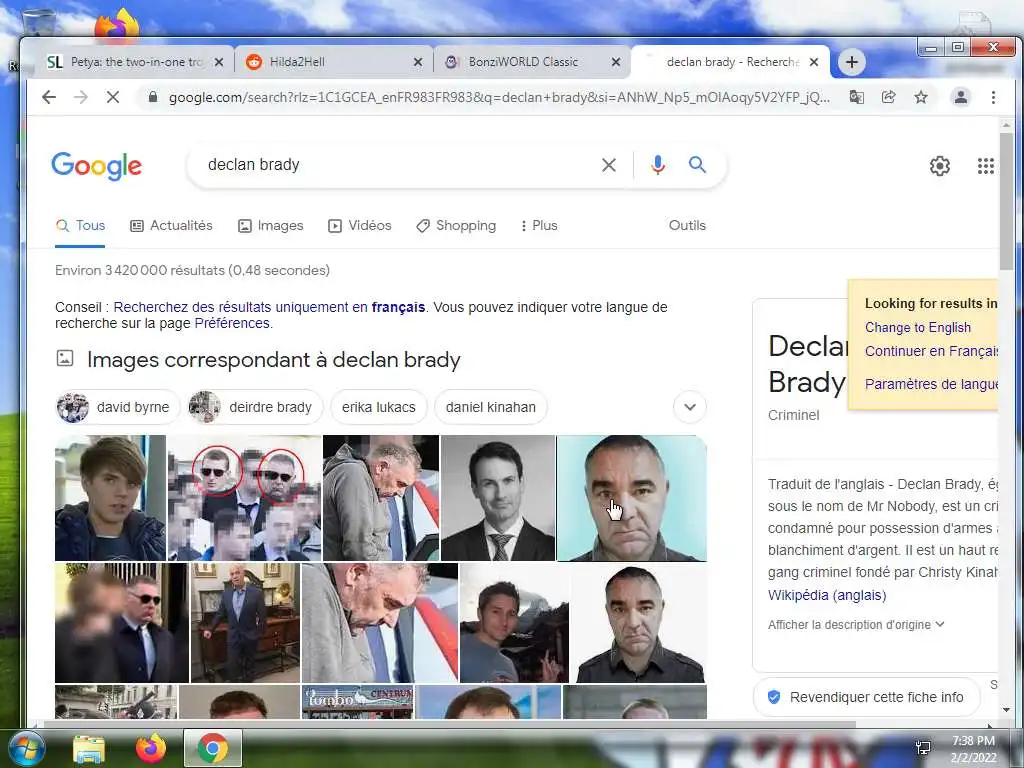Close the BonziWORLD Classic tab
Viewport: 1024px width, 768px height.
coord(616,62)
